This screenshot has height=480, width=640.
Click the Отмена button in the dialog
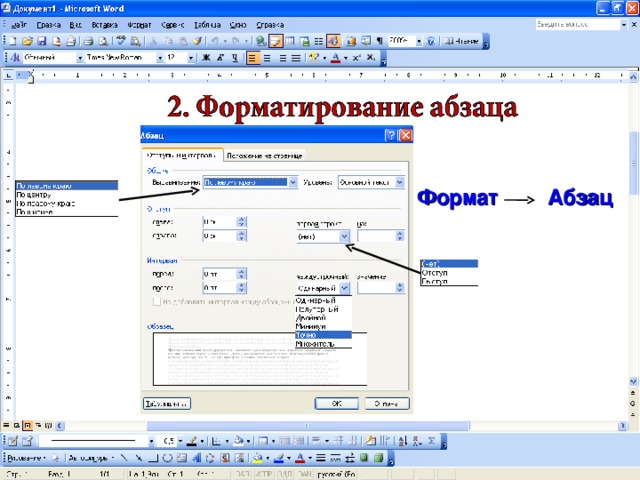pos(387,403)
